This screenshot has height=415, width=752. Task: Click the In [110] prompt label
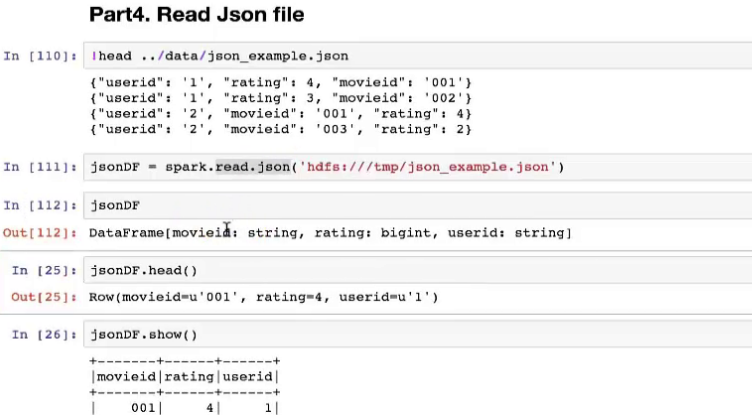click(40, 56)
